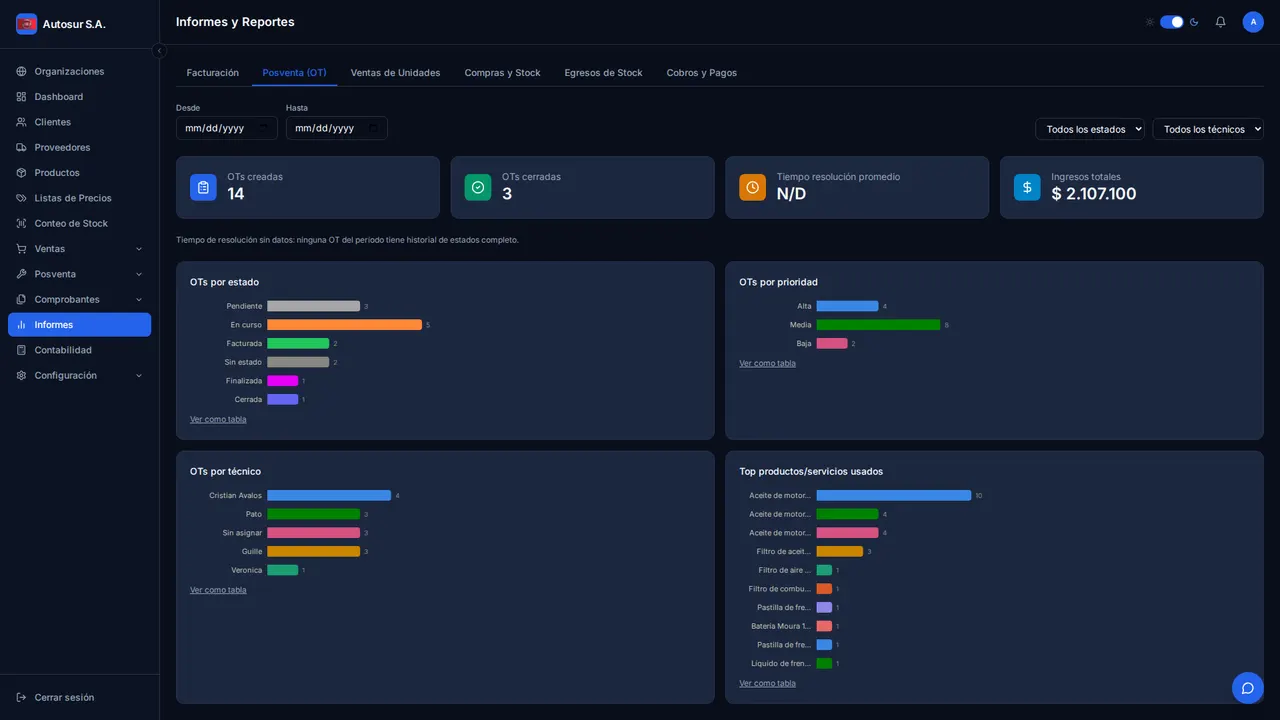Collapse the sidebar with the chevron button
Image resolution: width=1280 pixels, height=720 pixels.
tap(159, 51)
